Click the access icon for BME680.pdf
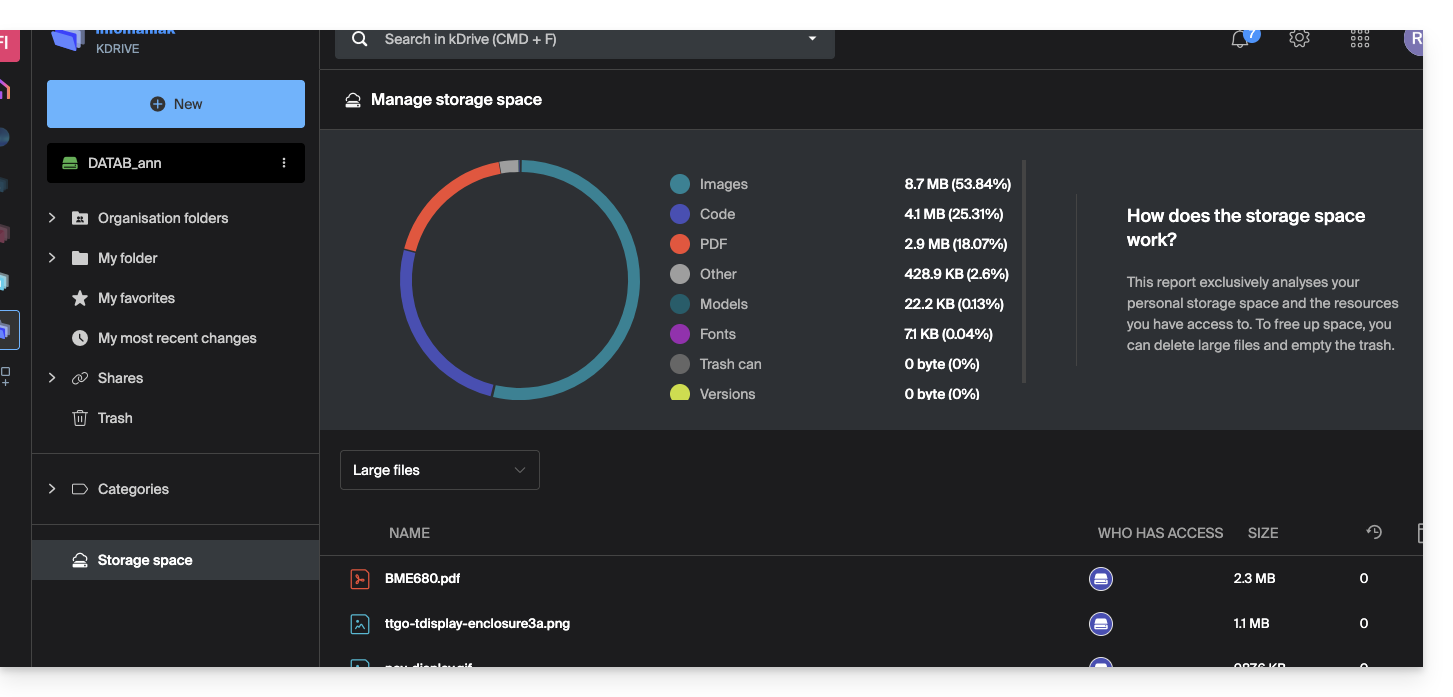The image size is (1453, 697). pyautogui.click(x=1100, y=579)
